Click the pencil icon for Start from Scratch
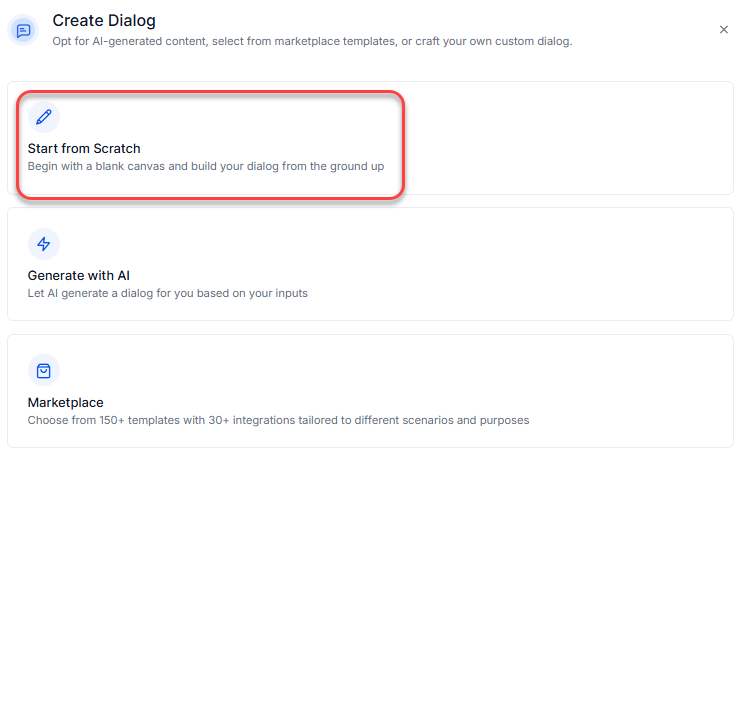Image resolution: width=739 pixels, height=707 pixels. [43, 117]
